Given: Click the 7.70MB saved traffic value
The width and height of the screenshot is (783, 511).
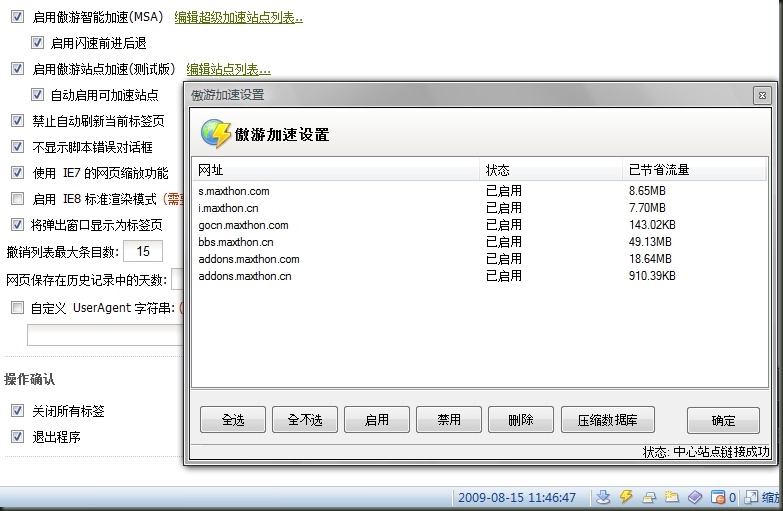Looking at the screenshot, I should (647, 208).
